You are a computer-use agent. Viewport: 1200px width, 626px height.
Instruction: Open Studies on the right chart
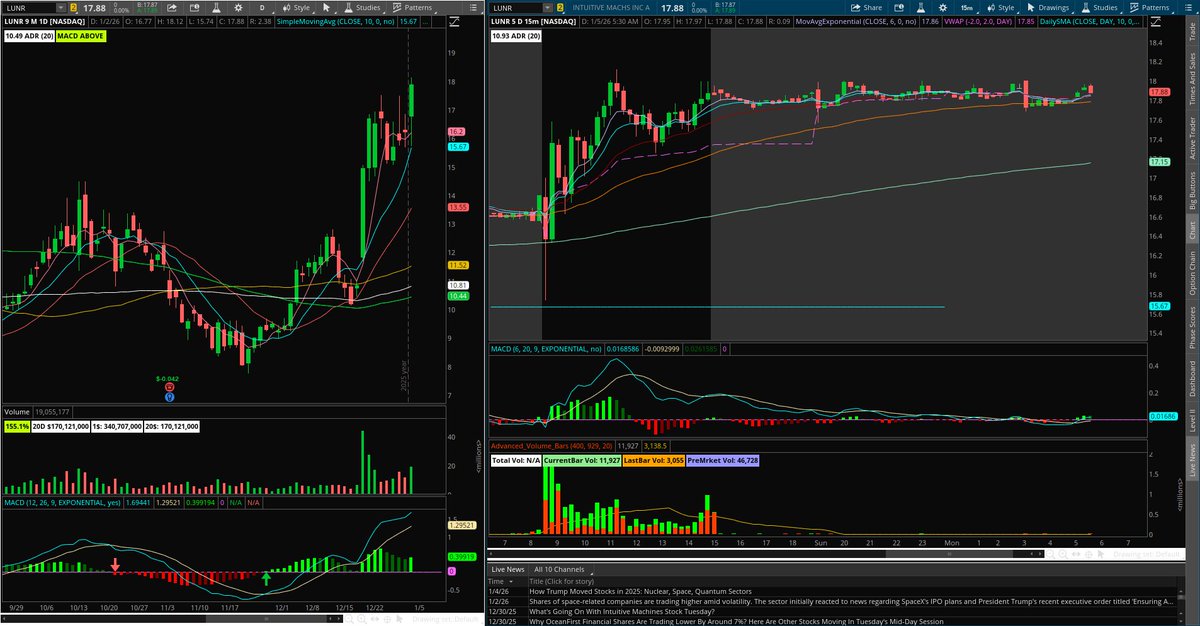pos(1098,8)
